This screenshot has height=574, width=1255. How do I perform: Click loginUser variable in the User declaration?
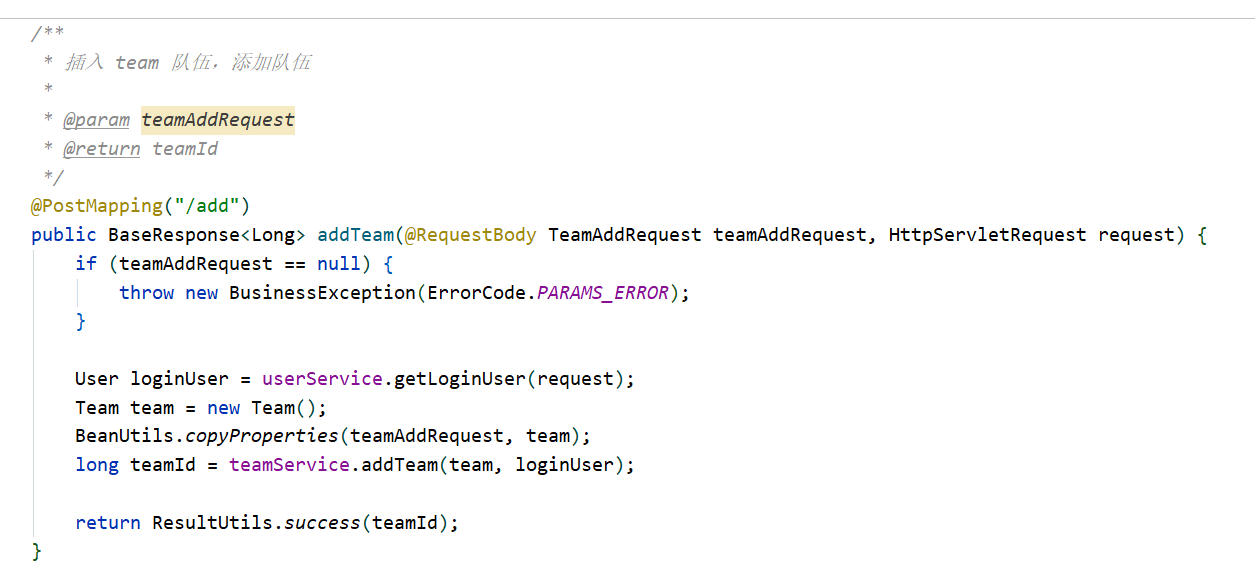[x=180, y=379]
